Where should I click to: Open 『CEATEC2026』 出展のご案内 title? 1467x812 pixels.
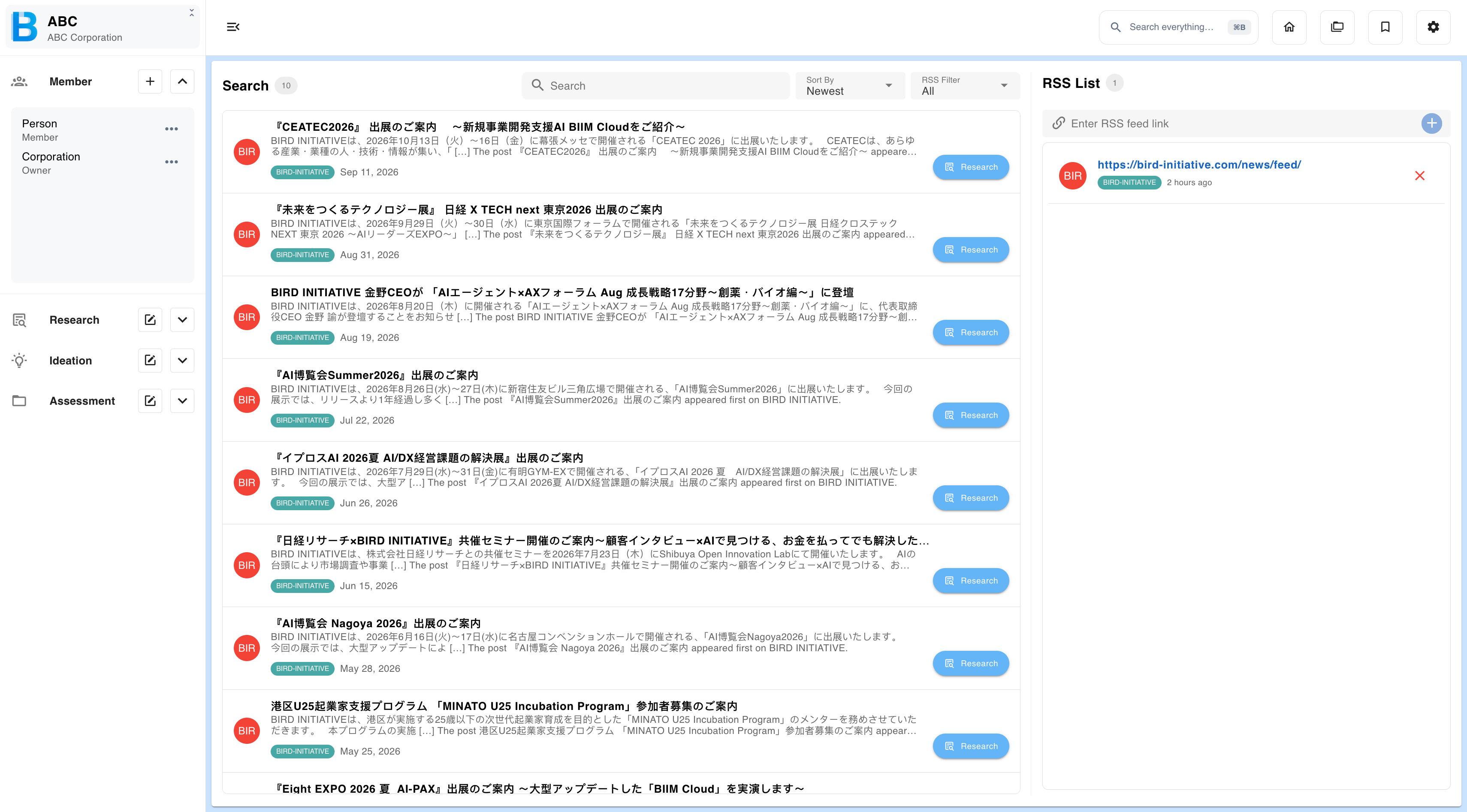(477, 127)
